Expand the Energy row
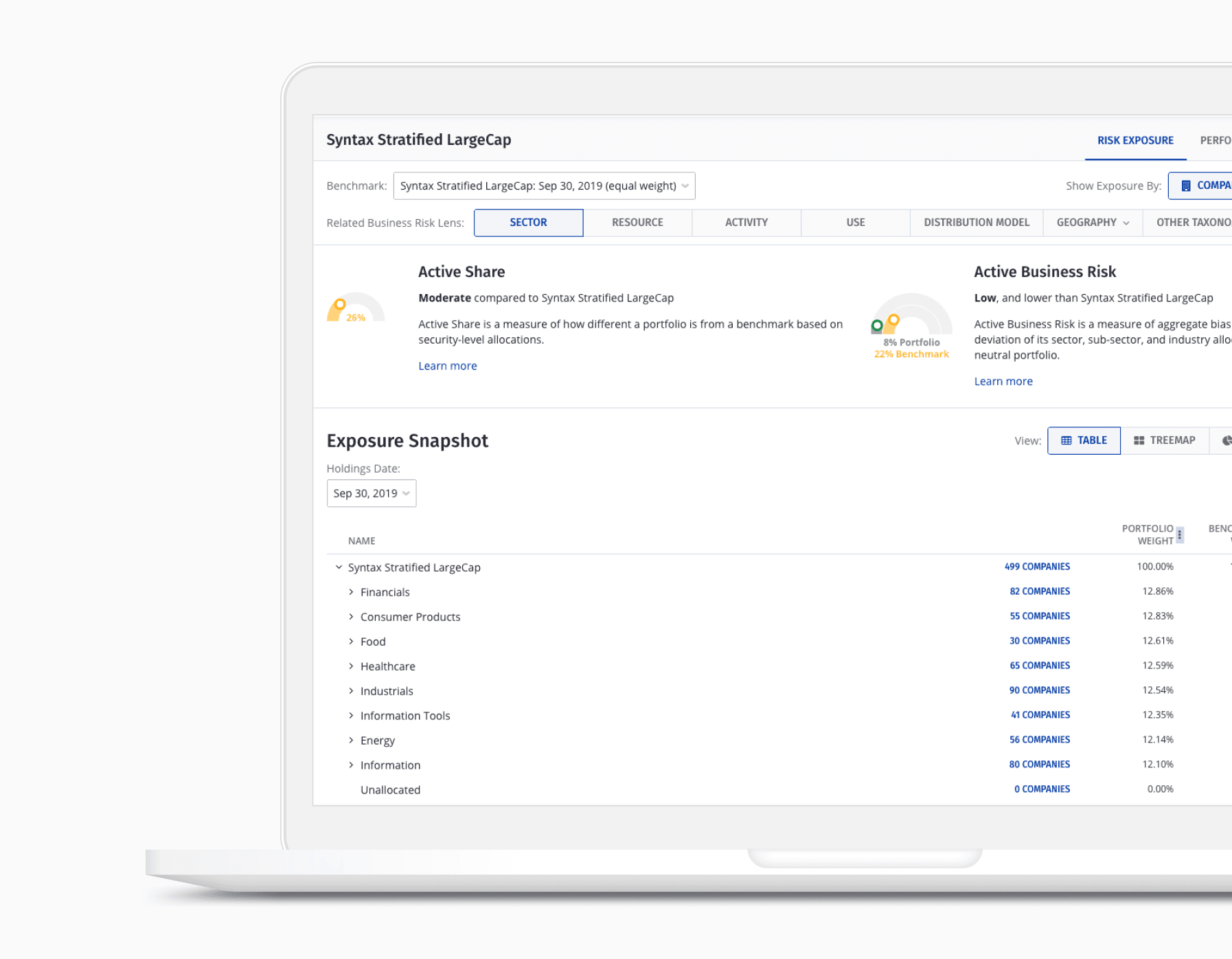The image size is (1232, 959). (x=351, y=741)
